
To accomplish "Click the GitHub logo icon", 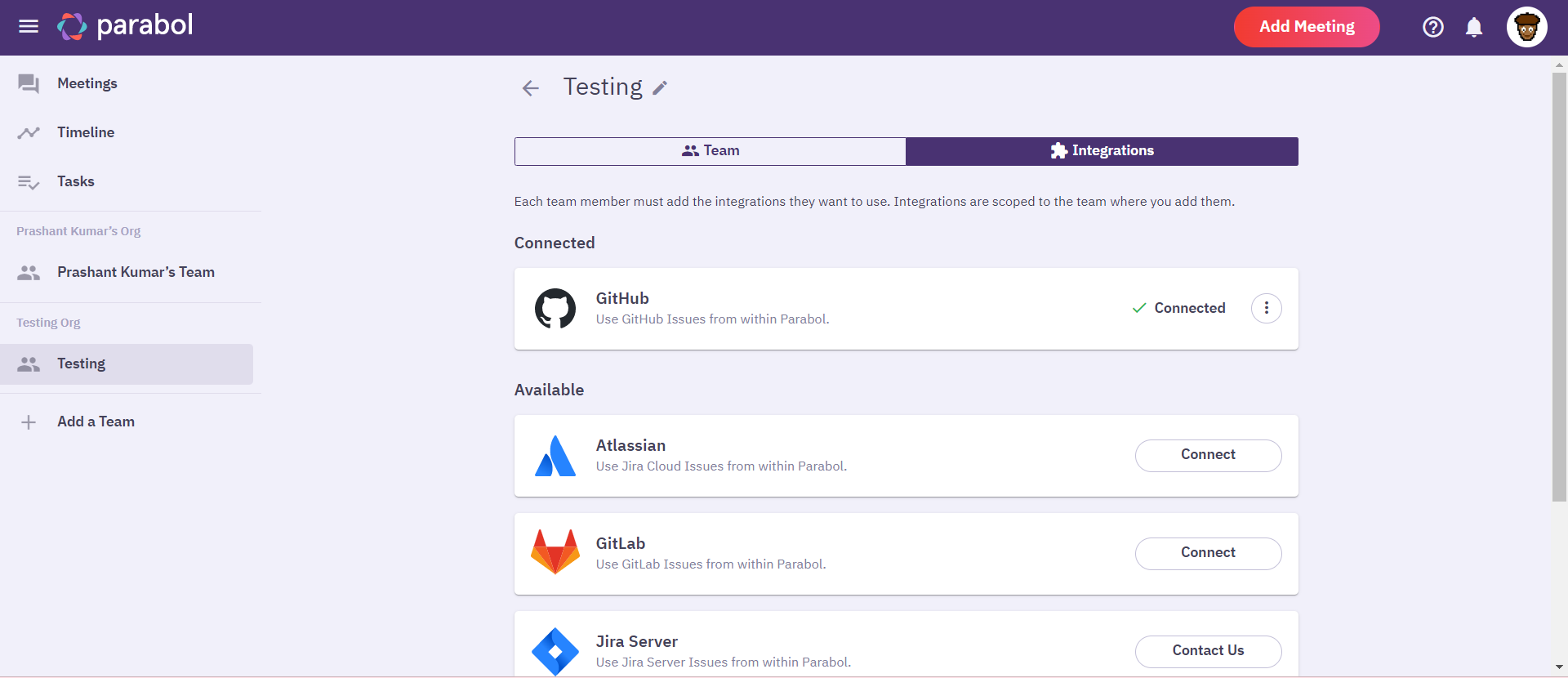I will click(x=555, y=309).
